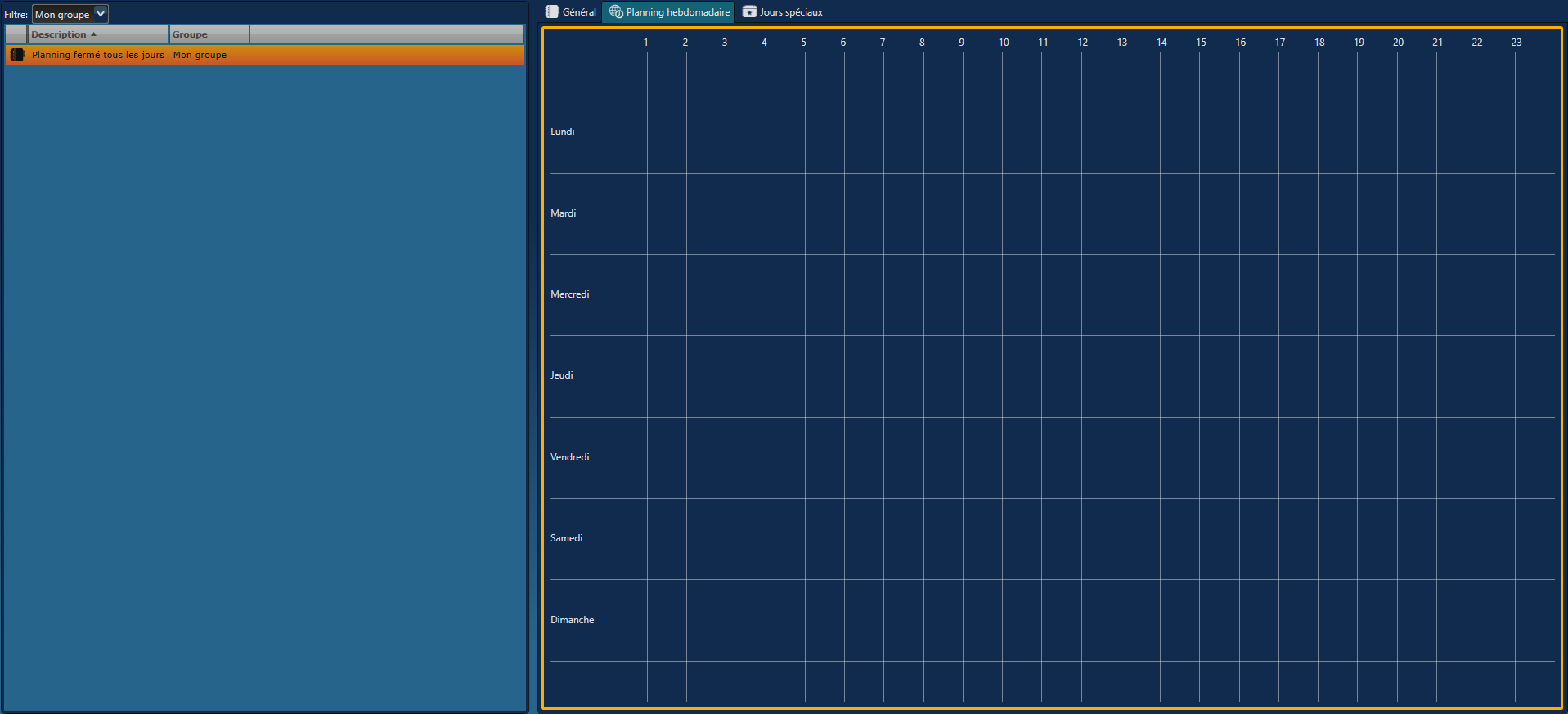1568x714 pixels.
Task: Click the Dimanche row label
Action: point(572,620)
